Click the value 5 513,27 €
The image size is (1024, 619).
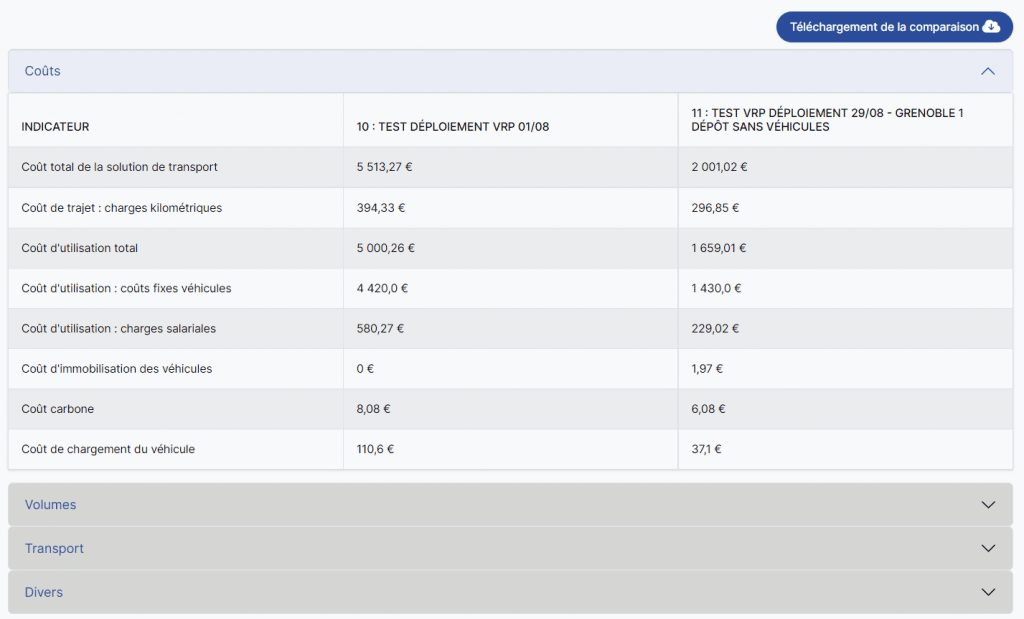[384, 167]
